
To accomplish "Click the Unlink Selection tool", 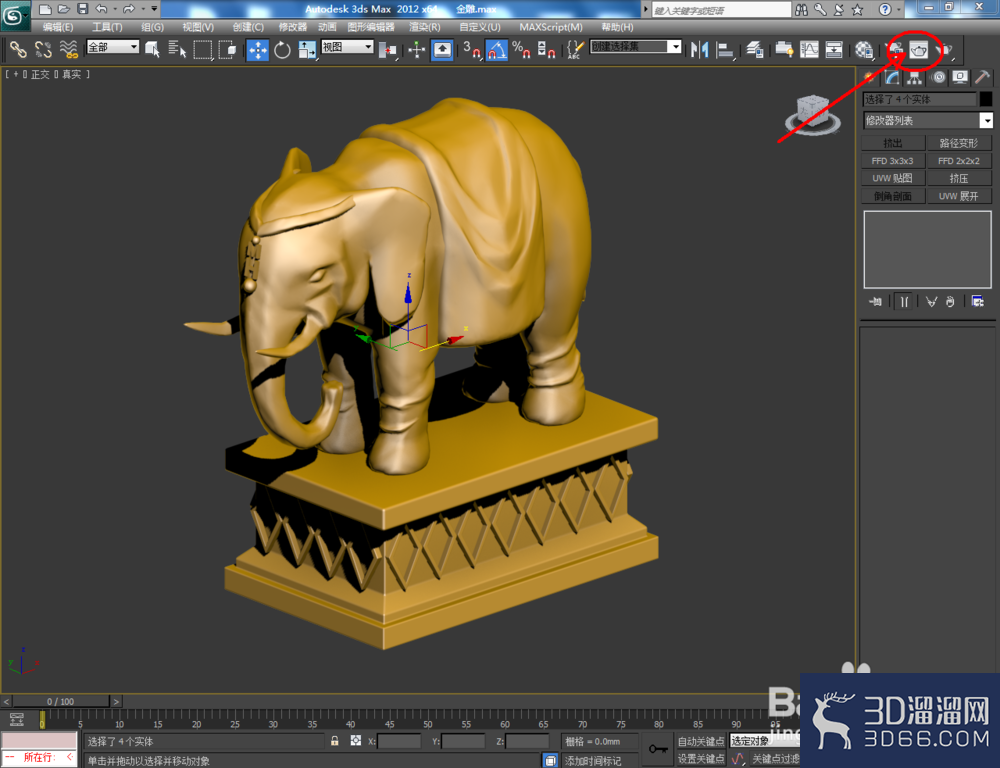I will (43, 49).
